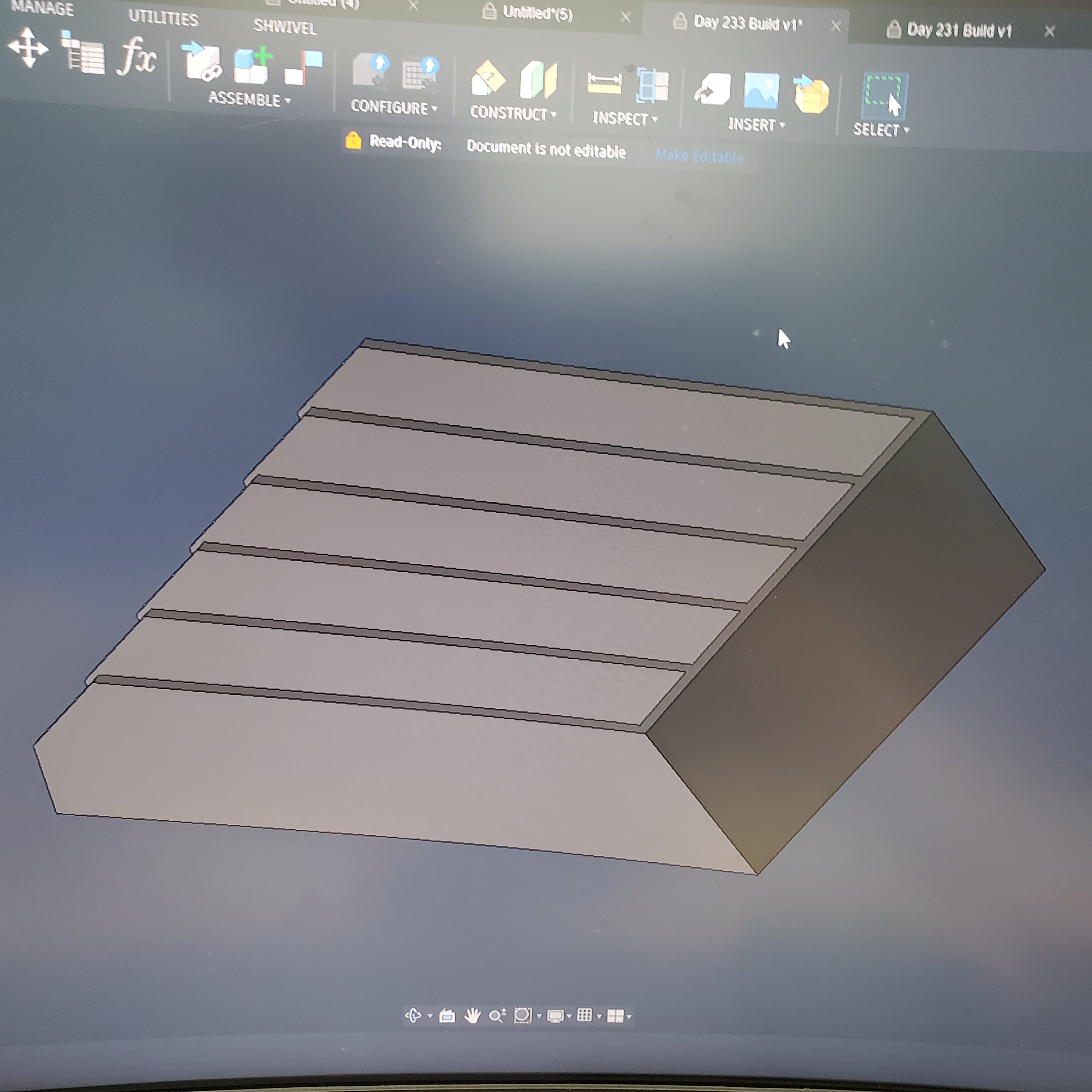Select the Measure tool icon
1092x1092 pixels.
click(604, 84)
